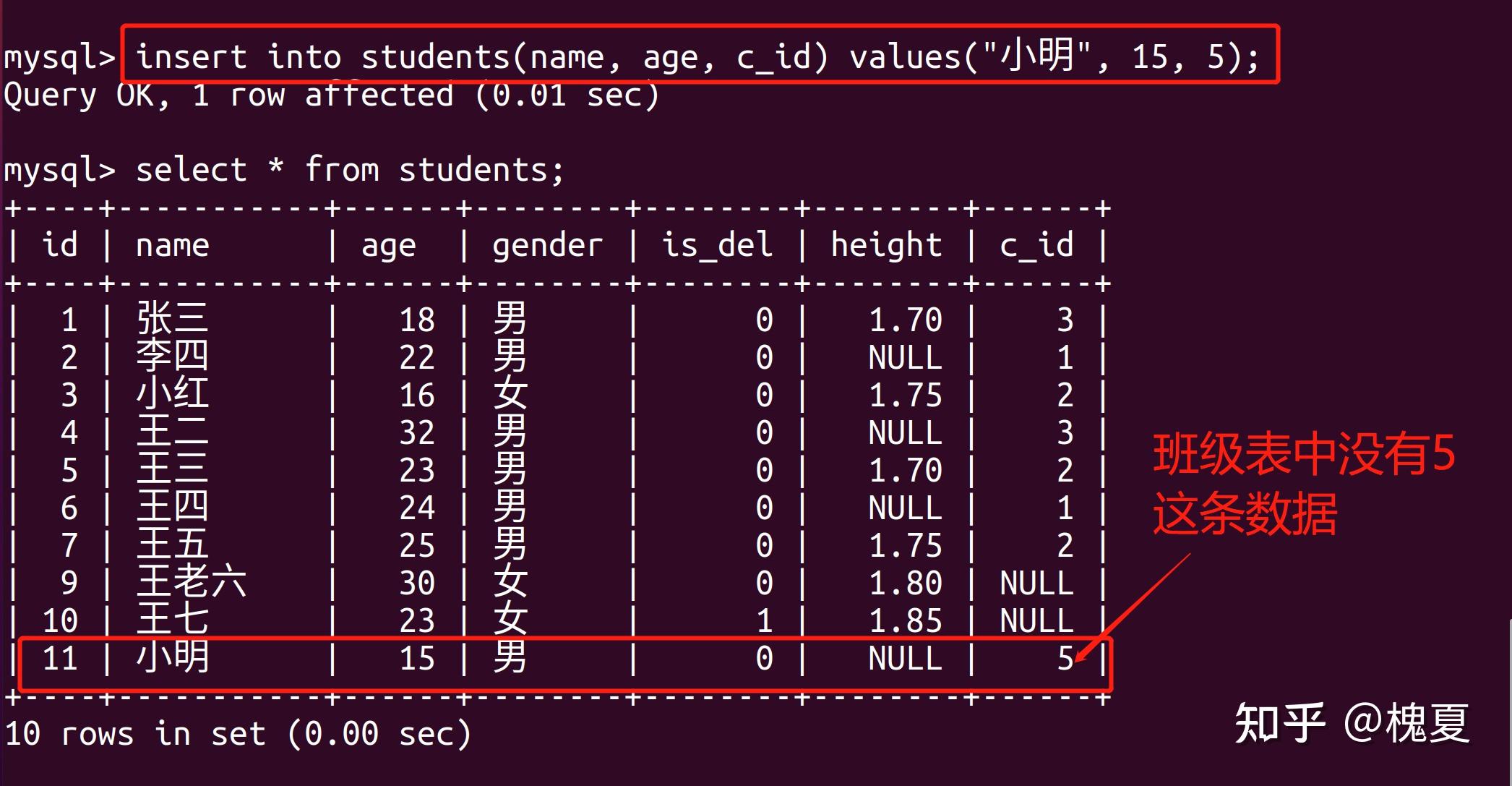Click the "gender" column header

point(547,246)
